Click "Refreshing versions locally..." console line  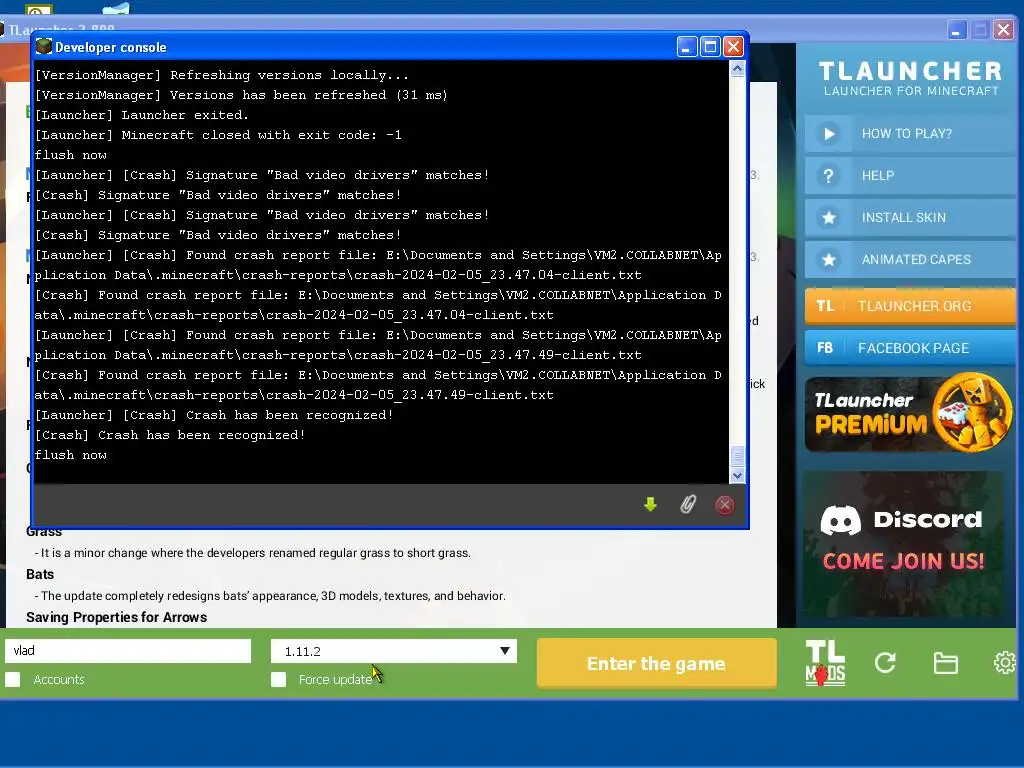(x=221, y=75)
